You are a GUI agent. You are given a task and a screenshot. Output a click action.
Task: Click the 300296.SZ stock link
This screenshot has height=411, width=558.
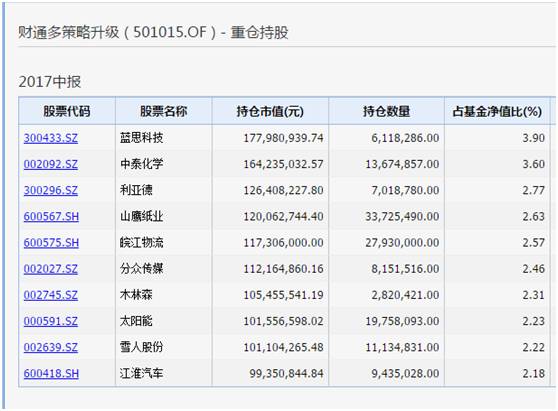[x=51, y=190]
